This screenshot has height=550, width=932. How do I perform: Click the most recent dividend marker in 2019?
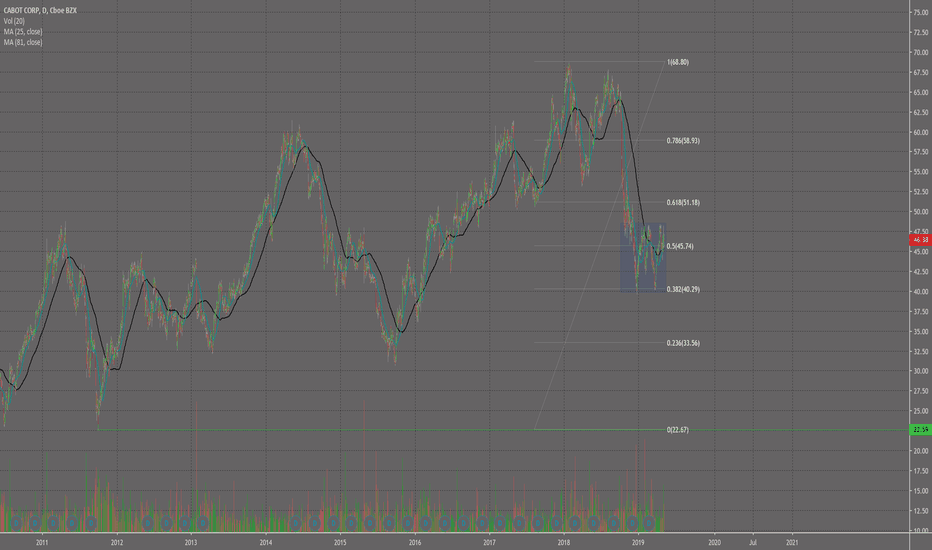(650, 523)
